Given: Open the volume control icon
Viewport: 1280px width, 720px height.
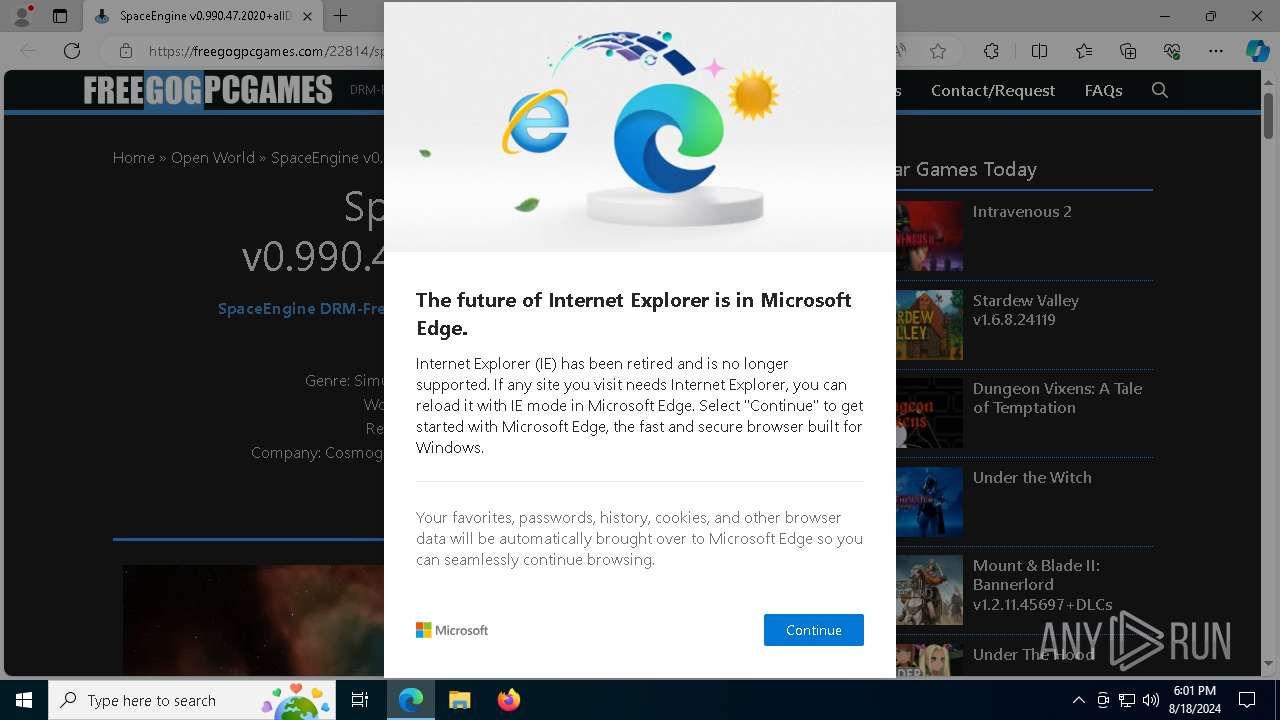Looking at the screenshot, I should (x=1151, y=700).
